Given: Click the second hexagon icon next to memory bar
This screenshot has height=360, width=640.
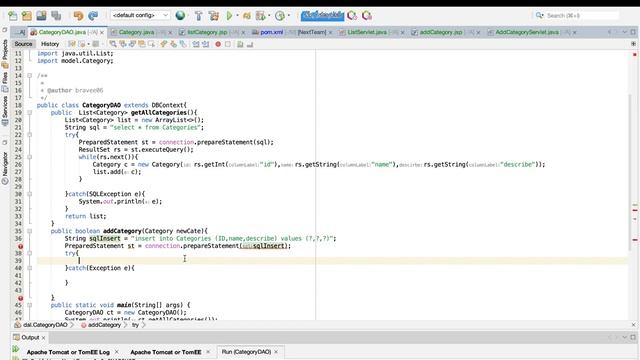Looking at the screenshot, I should 367,16.
